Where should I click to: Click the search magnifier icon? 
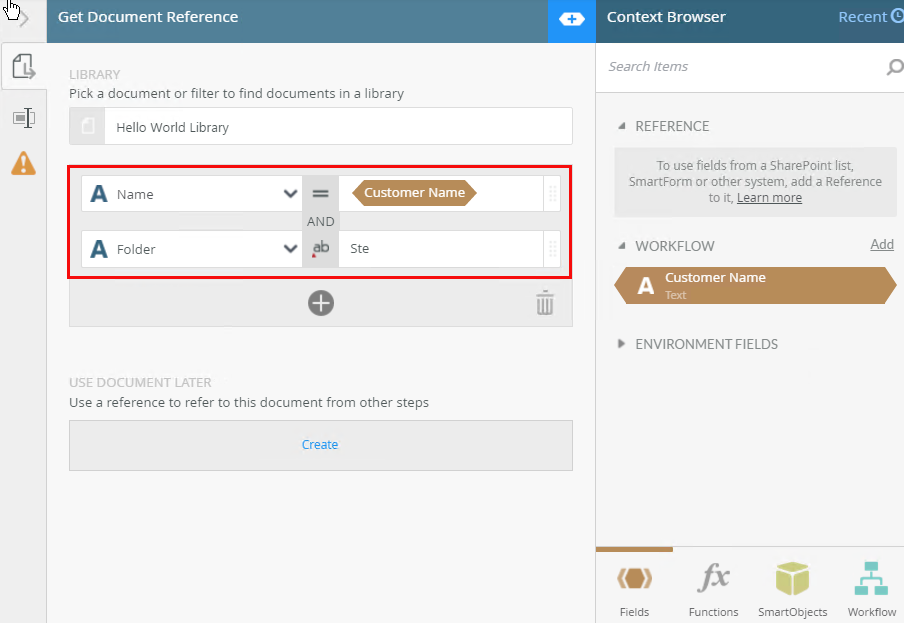(894, 67)
